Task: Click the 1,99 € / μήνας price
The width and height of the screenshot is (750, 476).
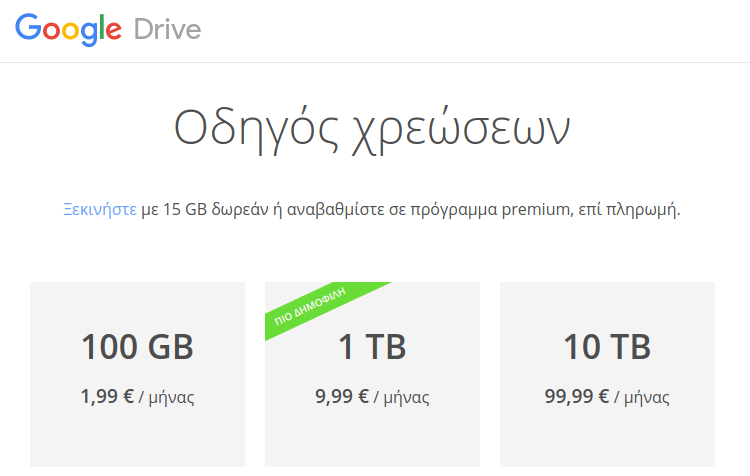Action: (x=137, y=397)
